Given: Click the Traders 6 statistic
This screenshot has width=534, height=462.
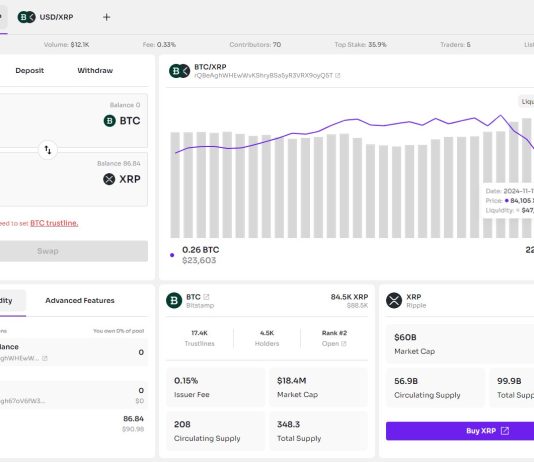Looking at the screenshot, I should click(x=455, y=45).
